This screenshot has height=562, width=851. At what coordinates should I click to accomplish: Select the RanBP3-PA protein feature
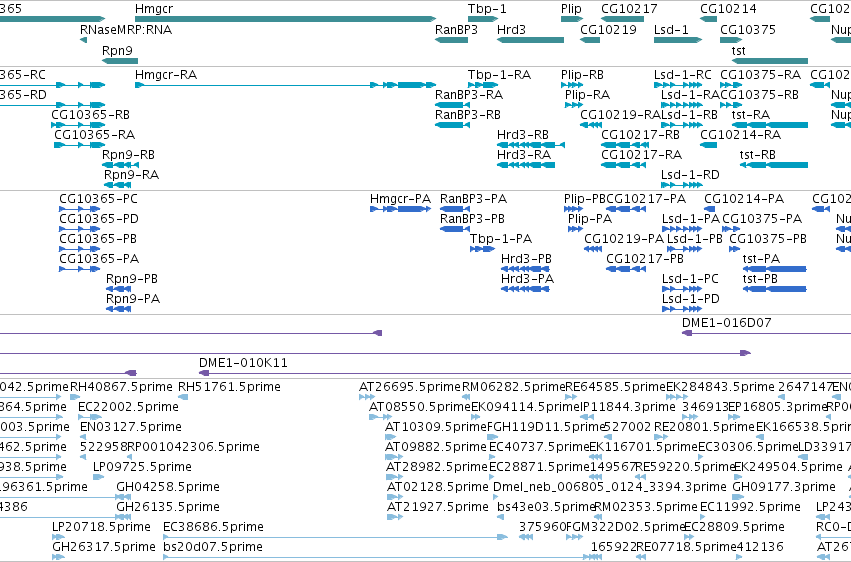pyautogui.click(x=455, y=209)
